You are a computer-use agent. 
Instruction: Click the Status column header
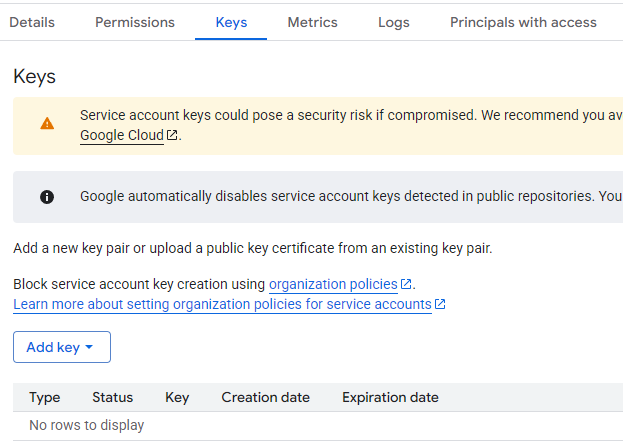click(112, 397)
